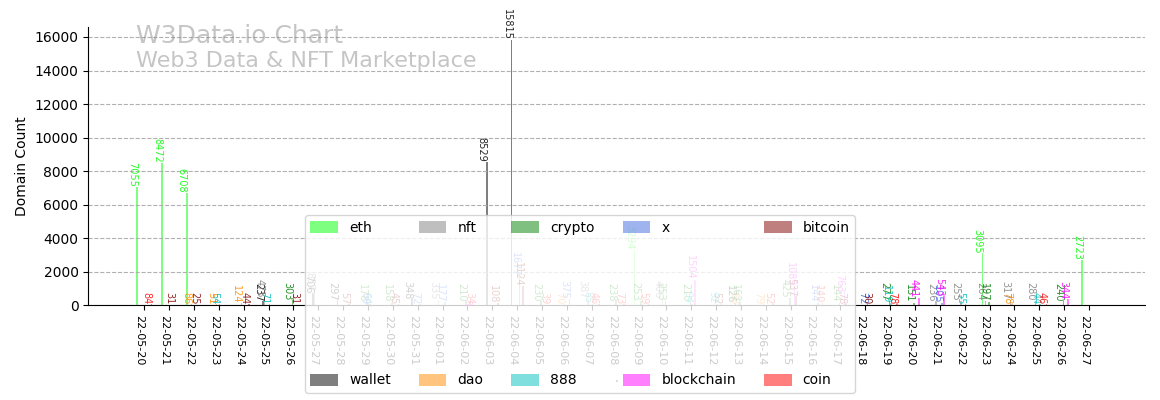Click the crypto legend color swatch
Screen dimensions: 1160x400
pos(525,228)
